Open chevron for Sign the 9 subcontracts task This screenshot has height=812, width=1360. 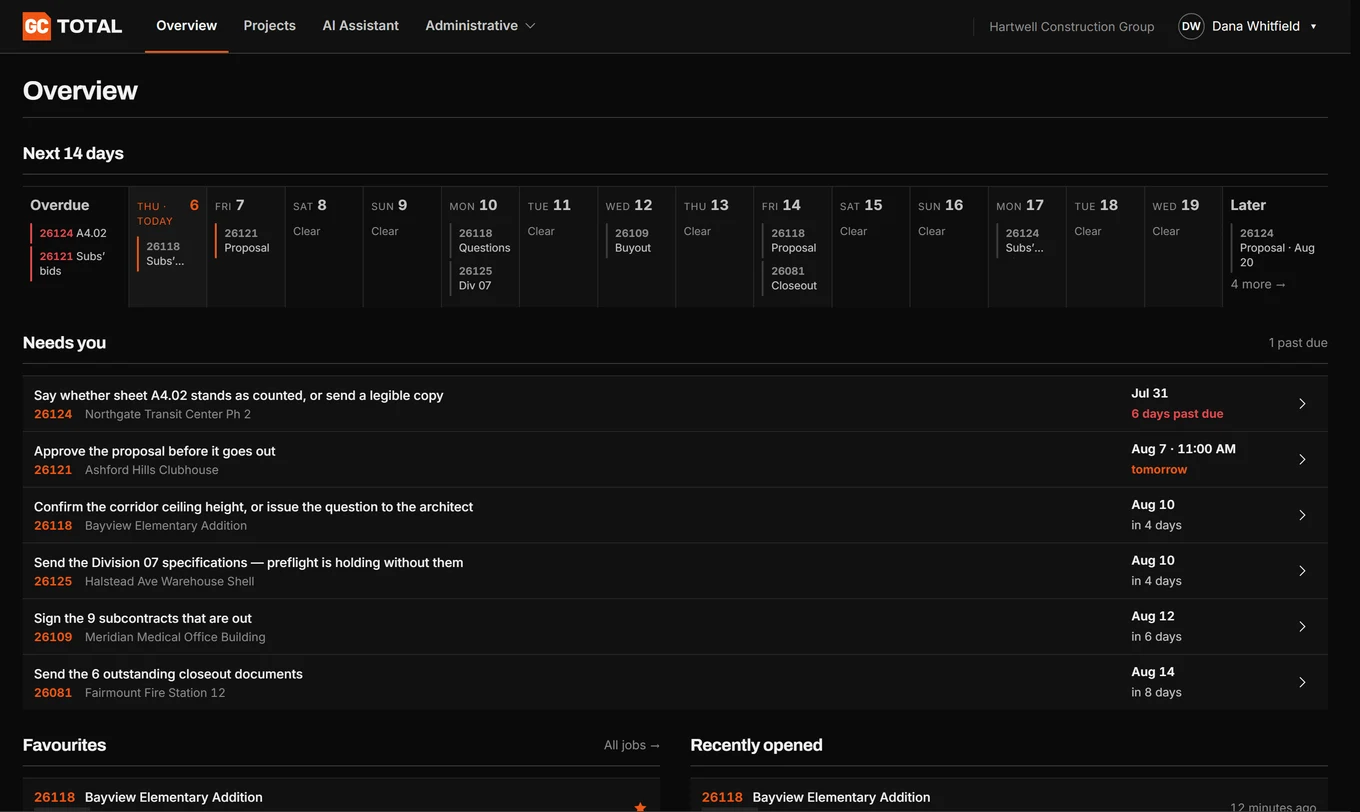pos(1302,627)
